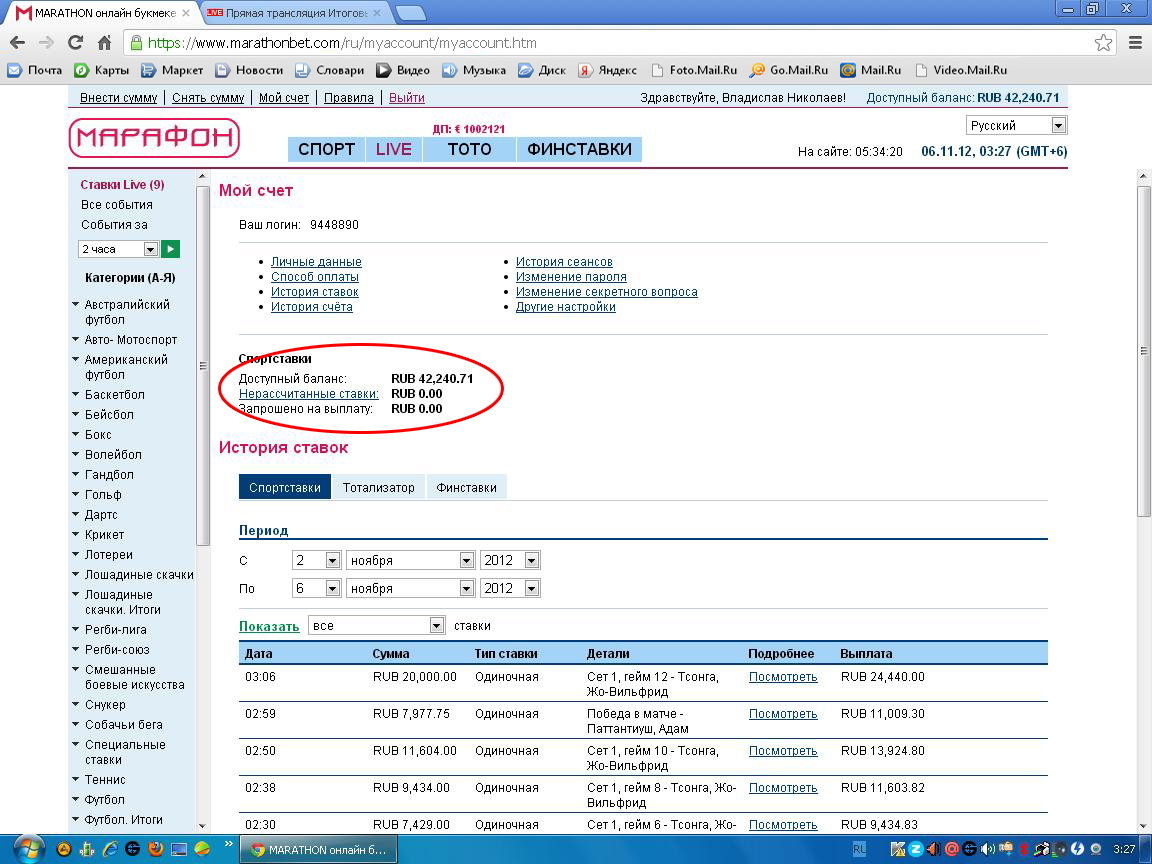
Task: Open the 2 часа time filter dropdown
Action: [x=118, y=249]
